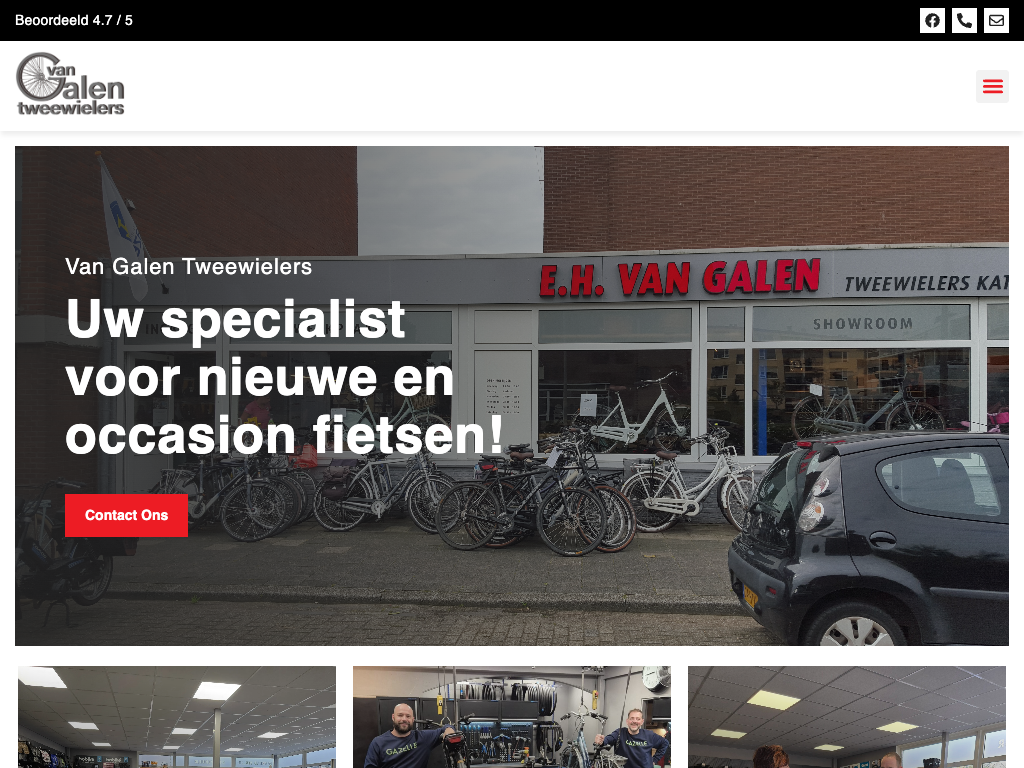The height and width of the screenshot is (768, 1024).
Task: Click the SHOWROOM window lettering
Action: tap(863, 323)
